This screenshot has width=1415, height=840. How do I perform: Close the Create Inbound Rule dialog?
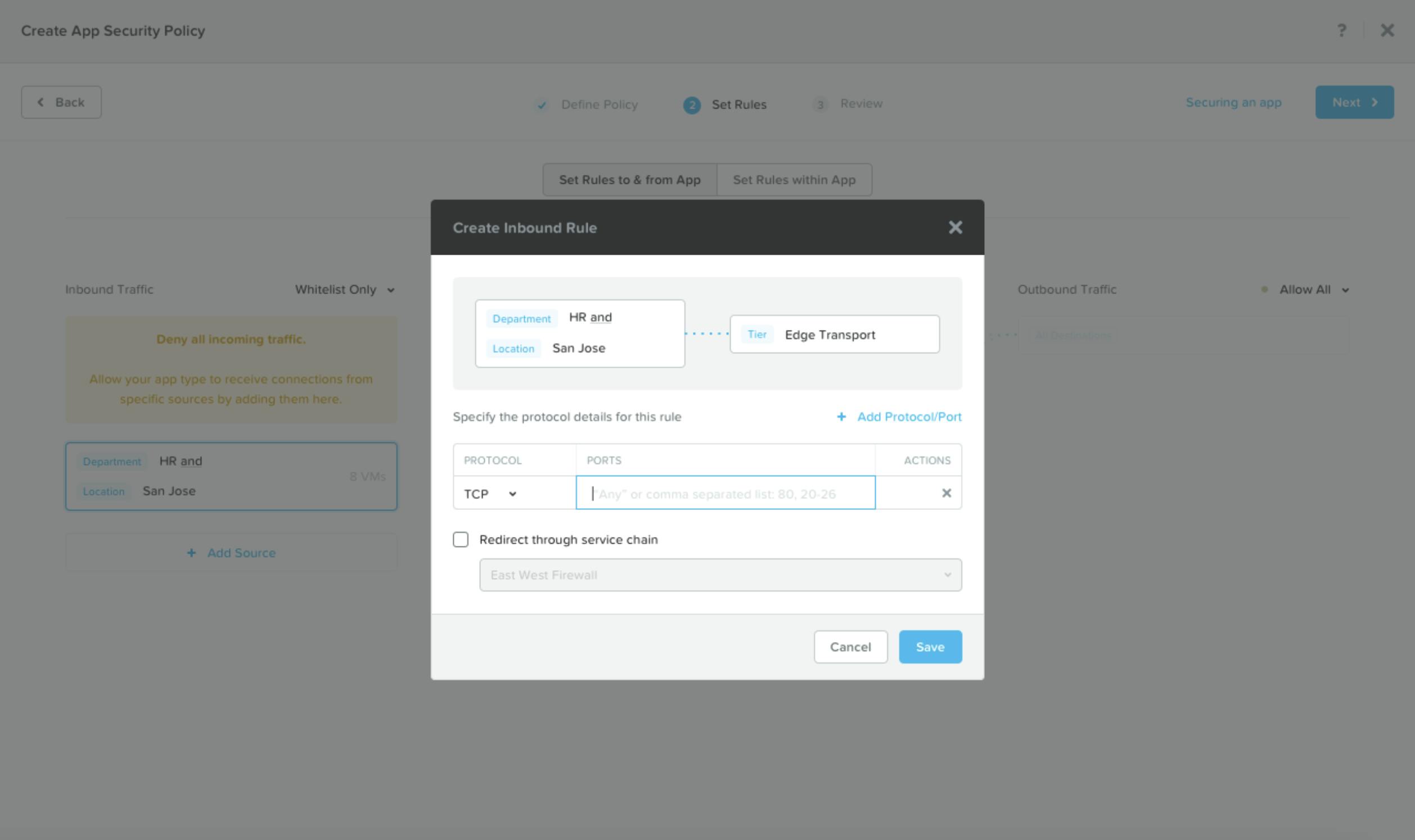(956, 228)
